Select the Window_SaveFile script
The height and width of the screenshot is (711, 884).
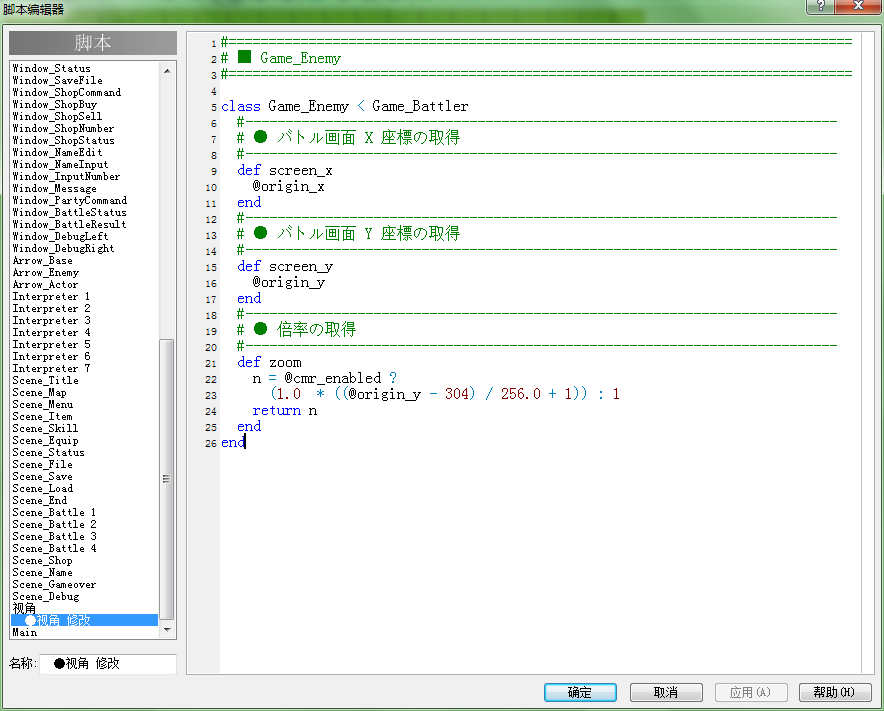(58, 81)
